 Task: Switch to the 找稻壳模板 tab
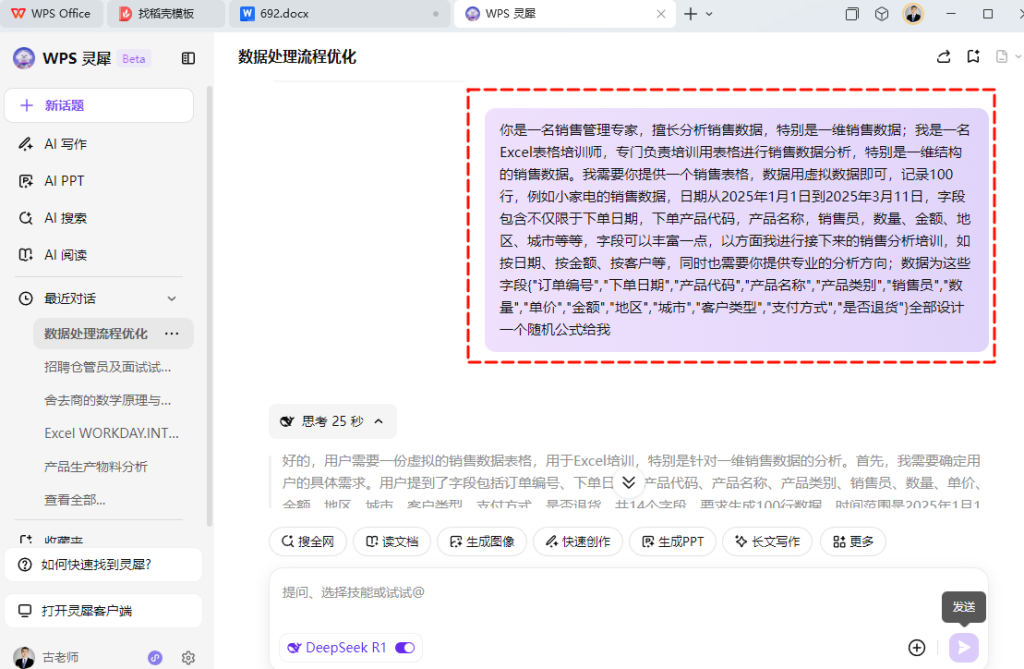point(166,14)
